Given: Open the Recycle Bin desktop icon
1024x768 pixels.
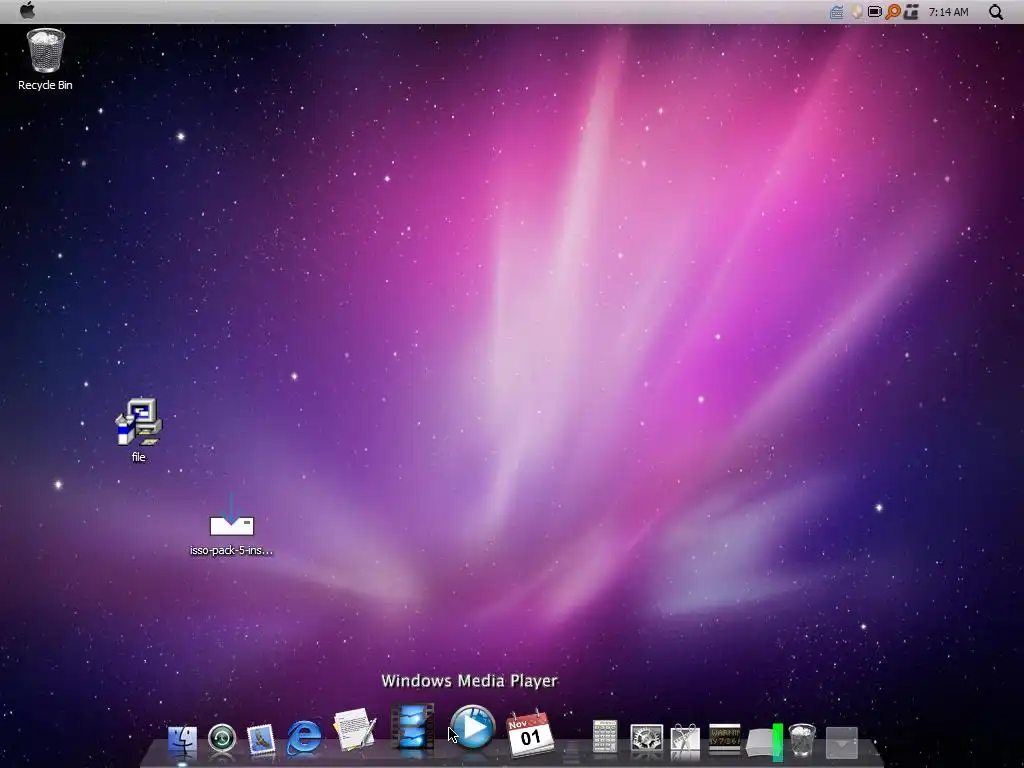Looking at the screenshot, I should (x=45, y=59).
